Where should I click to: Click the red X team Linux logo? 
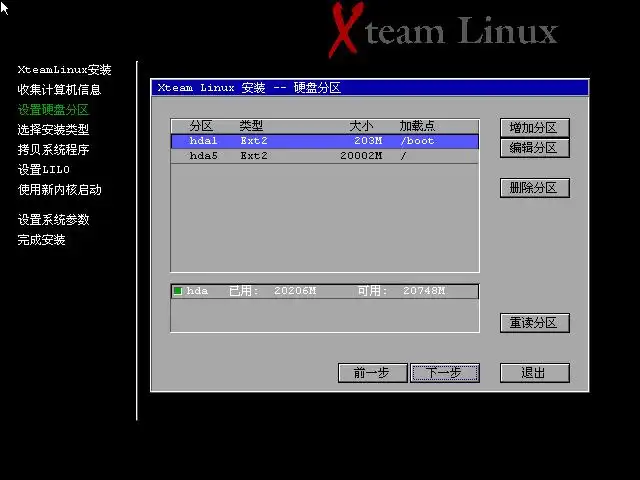click(442, 29)
